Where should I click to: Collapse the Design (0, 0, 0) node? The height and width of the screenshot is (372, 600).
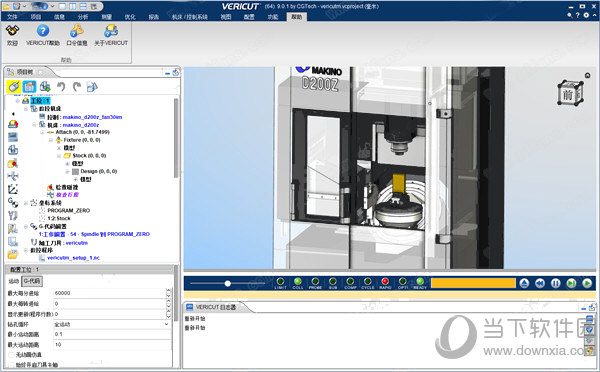[67, 171]
